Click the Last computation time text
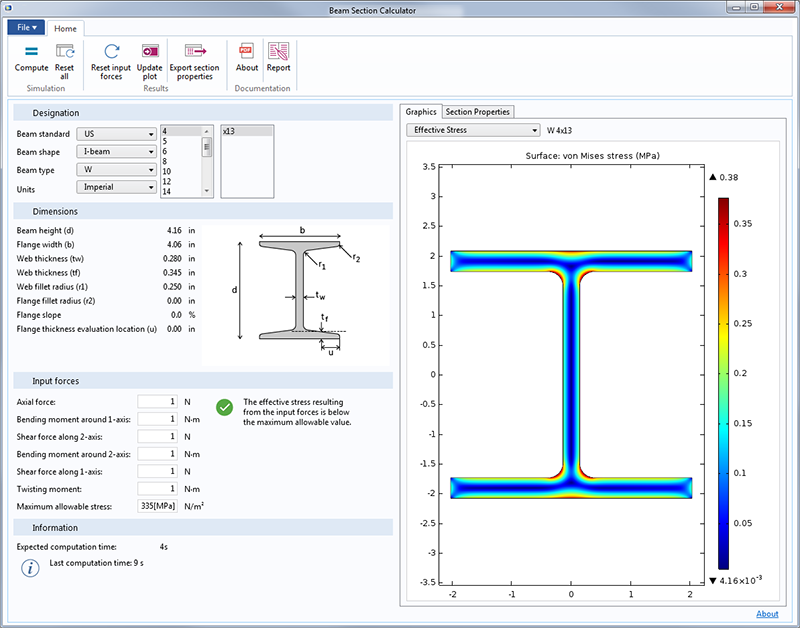Screen dimensions: 800x628 click(x=96, y=563)
